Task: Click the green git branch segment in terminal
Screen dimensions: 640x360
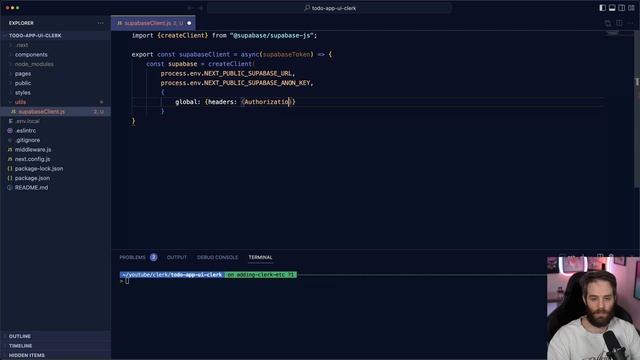Action: (261, 275)
